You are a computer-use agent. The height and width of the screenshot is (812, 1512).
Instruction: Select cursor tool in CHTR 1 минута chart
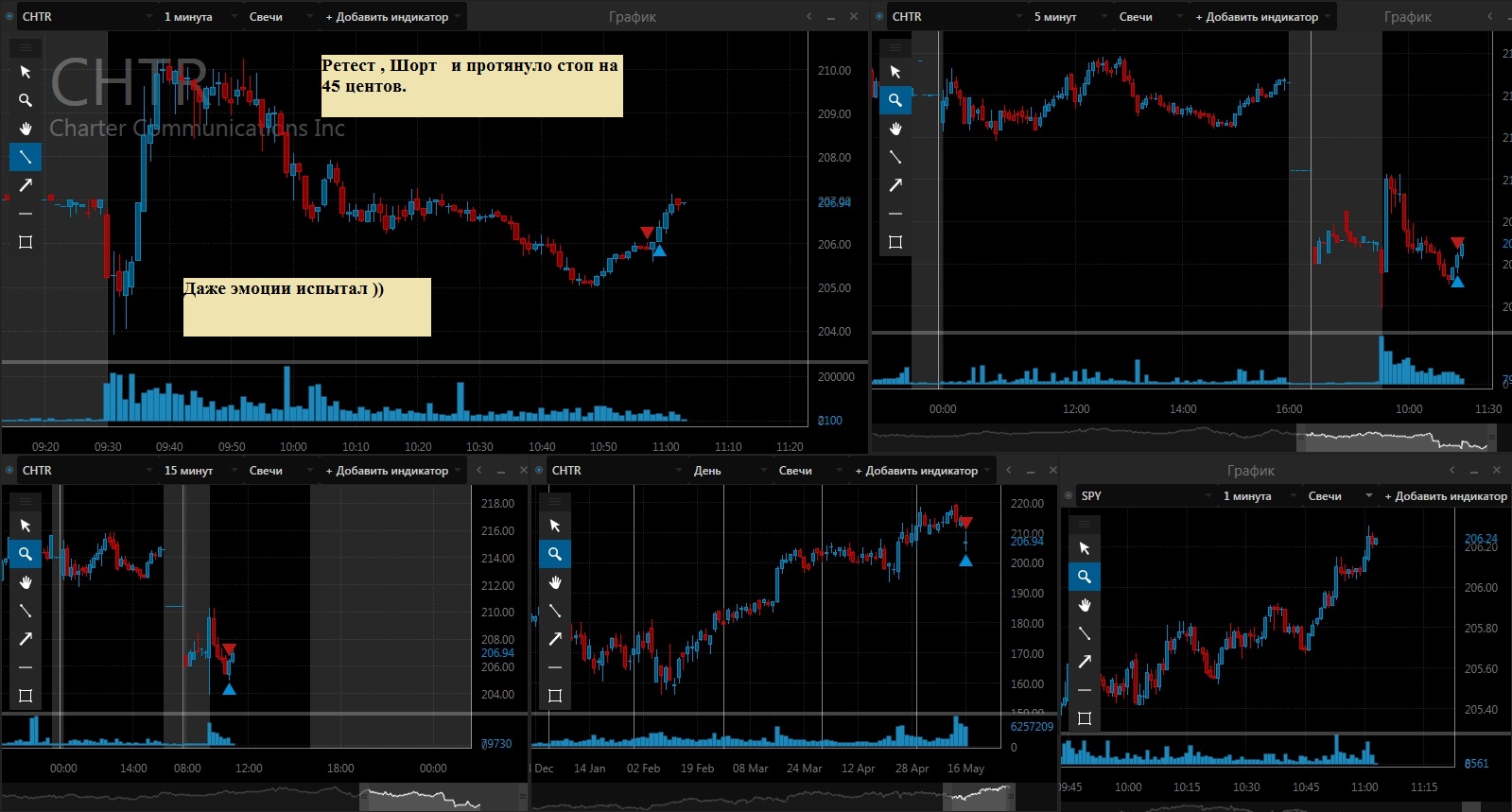tap(26, 72)
